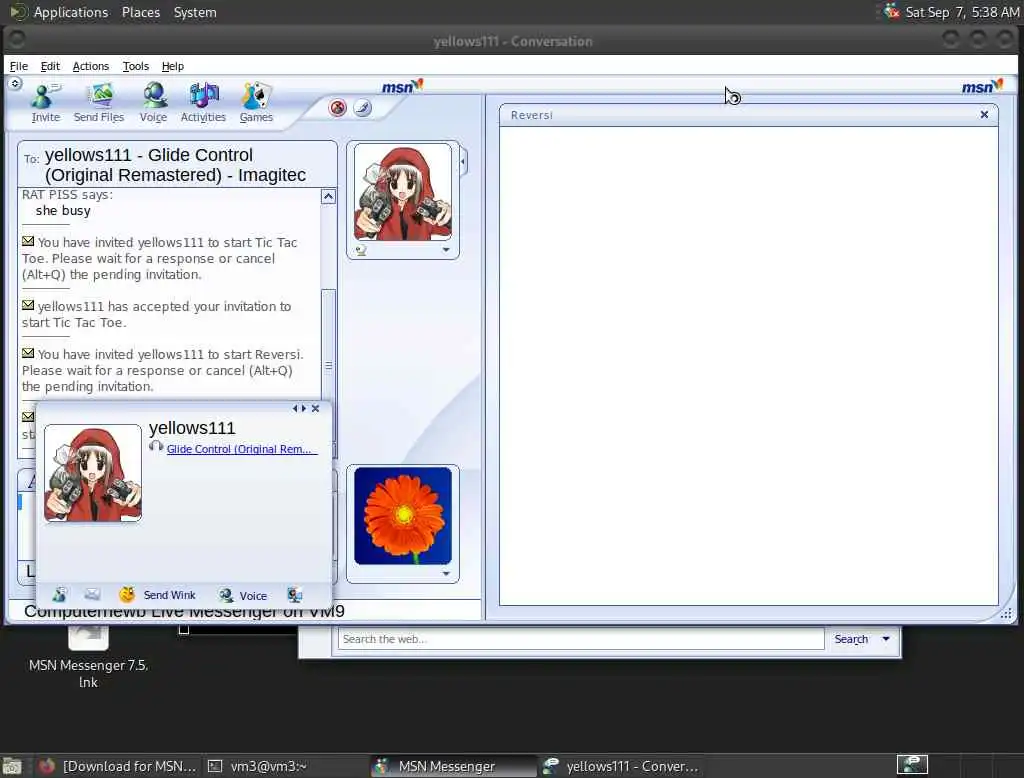The width and height of the screenshot is (1024, 778).
Task: Click the block contact red icon
Action: pyautogui.click(x=338, y=108)
